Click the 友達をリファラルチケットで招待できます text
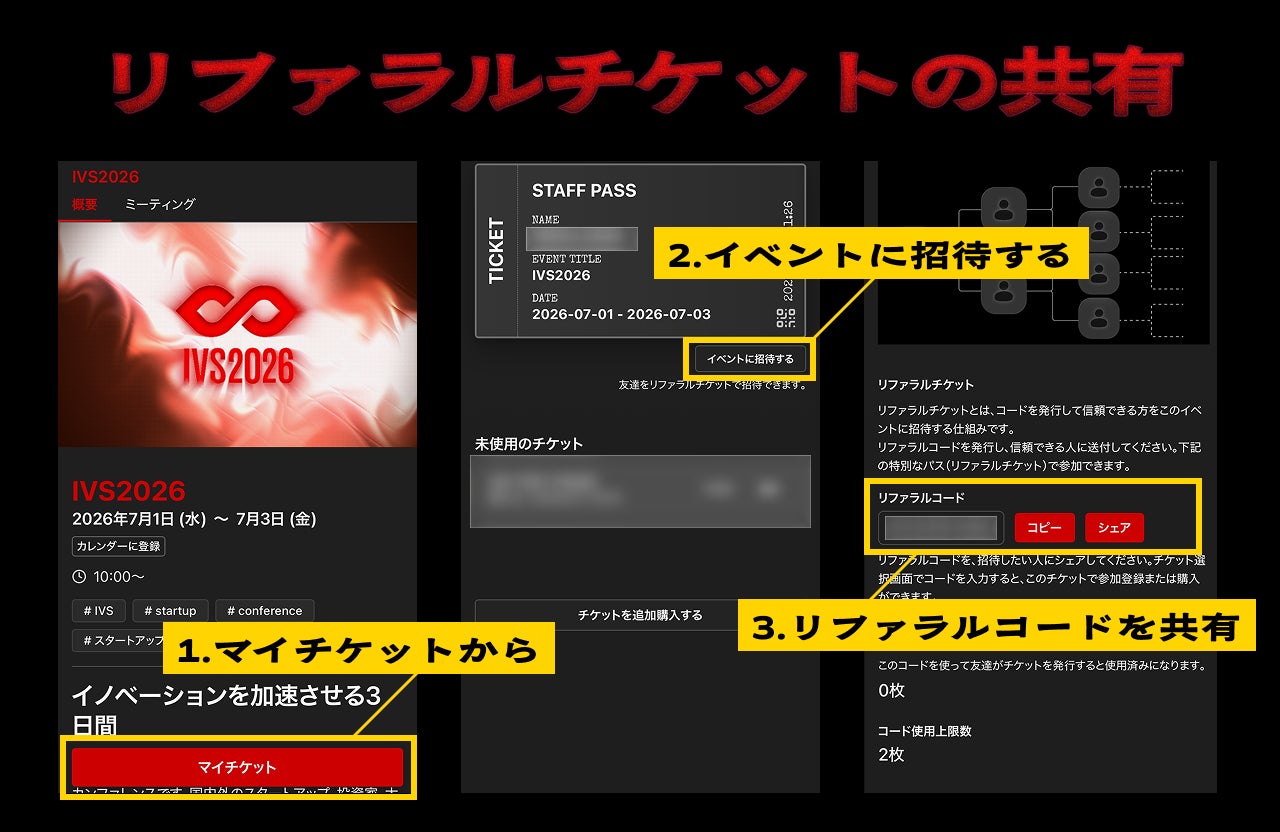1280x832 pixels. (712, 384)
